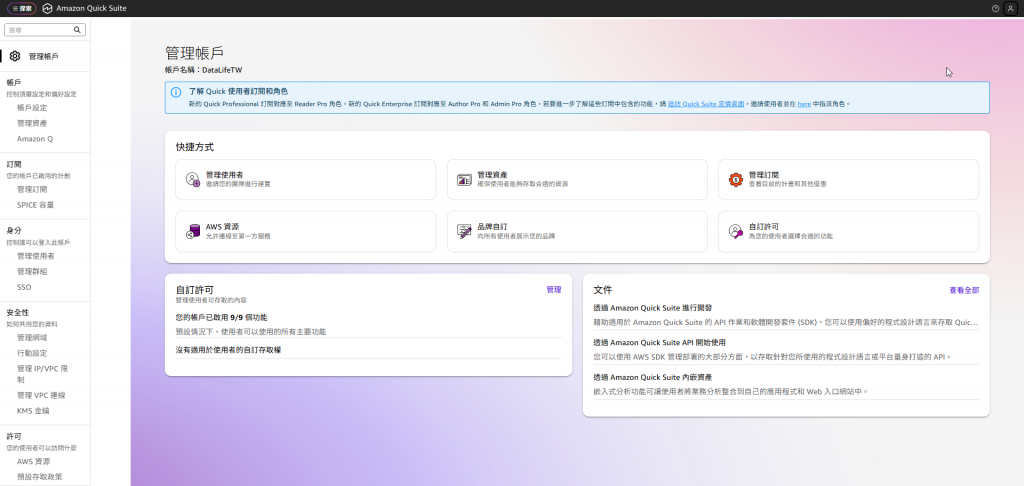Viewport: 1024px width, 486px height.
Task: Click the magnifier icon in sidebar search
Action: 78,30
